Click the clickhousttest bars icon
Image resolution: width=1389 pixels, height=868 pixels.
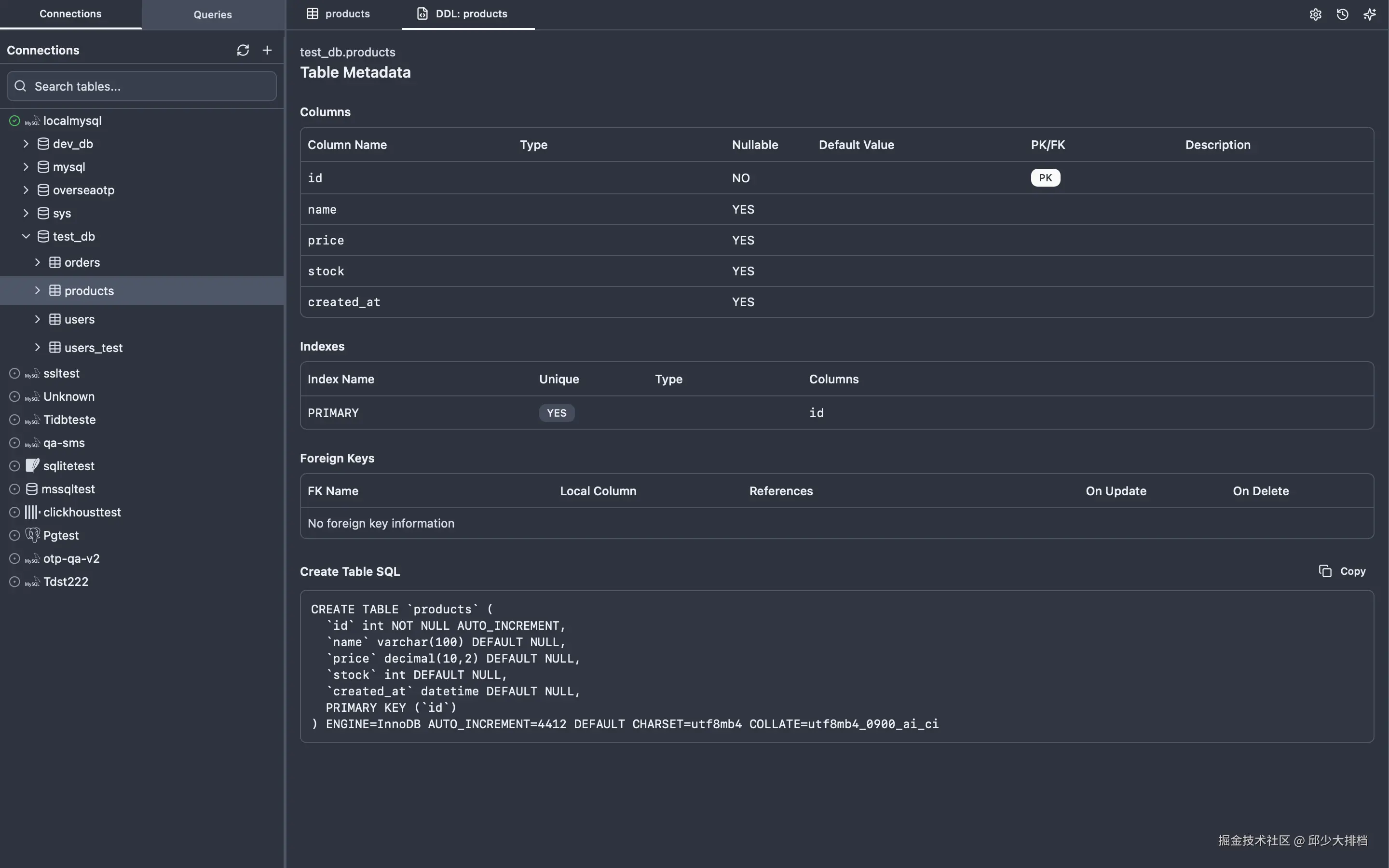coord(32,512)
